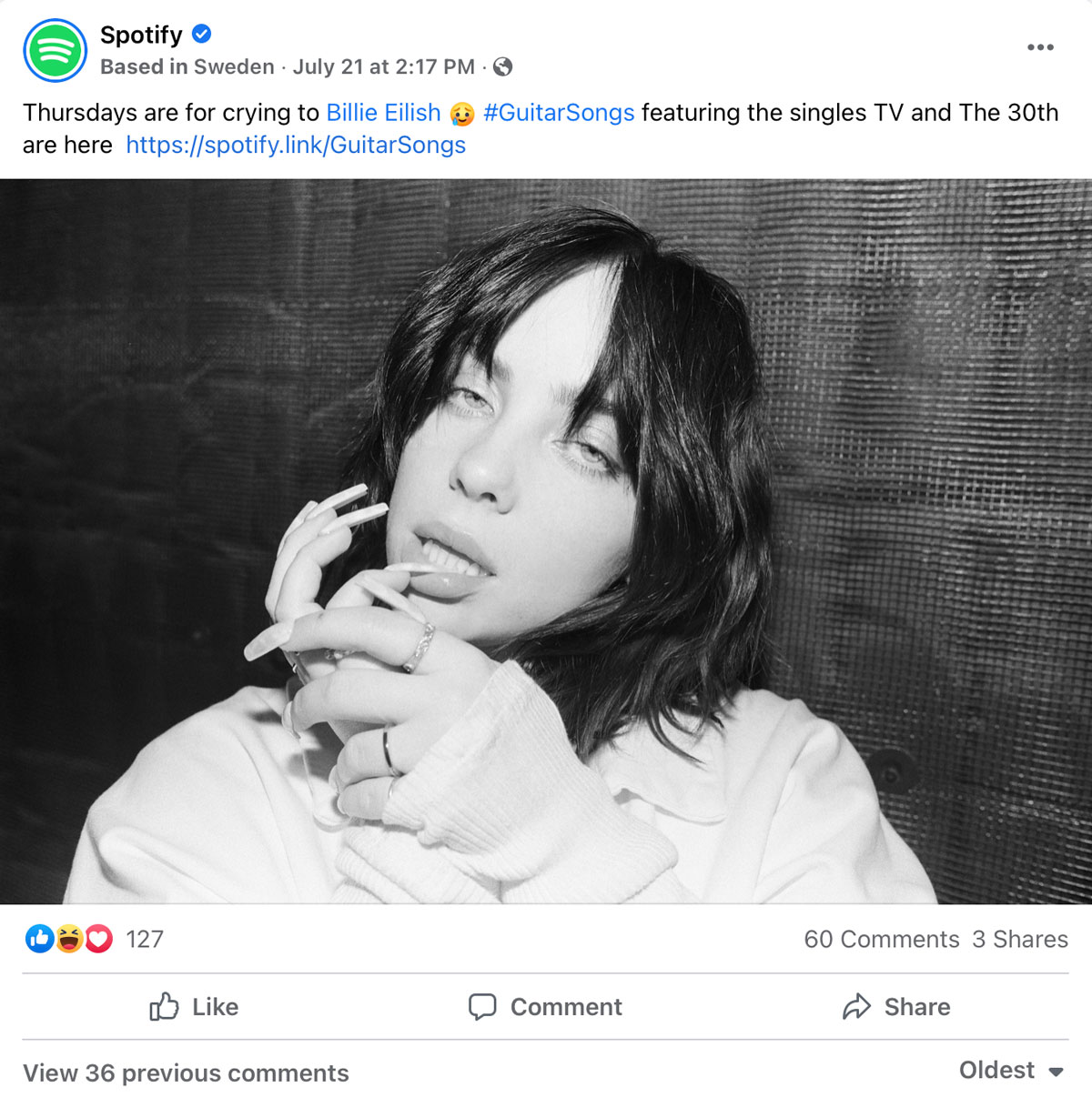
Task: Expand the comments sort order chevron
Action: click(1055, 1072)
